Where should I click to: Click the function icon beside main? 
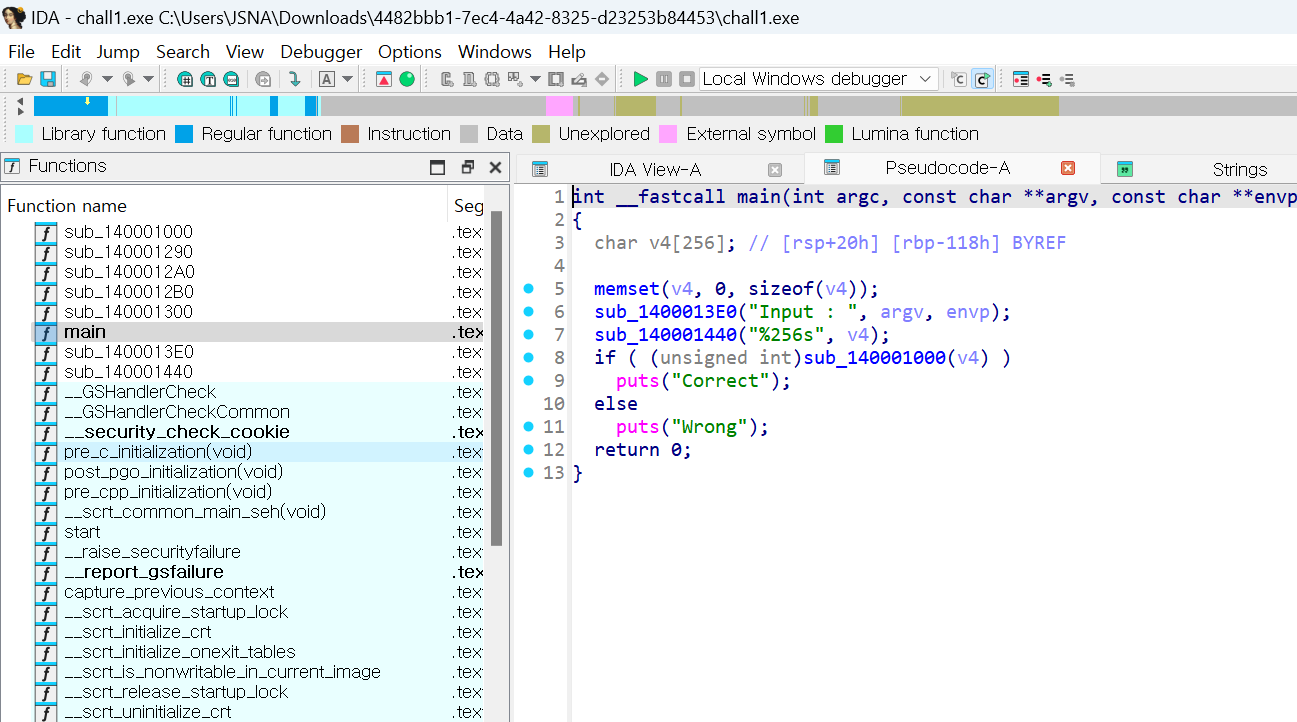[x=46, y=332]
